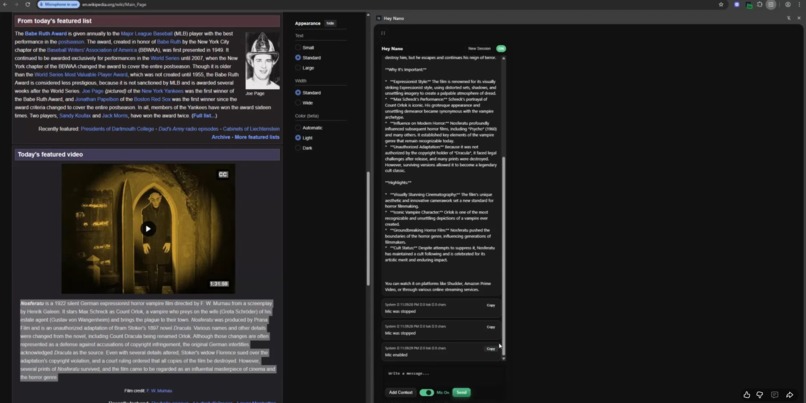This screenshot has width=806, height=403.
Task: Toggle the browser side panel icon
Action: pos(771,4)
